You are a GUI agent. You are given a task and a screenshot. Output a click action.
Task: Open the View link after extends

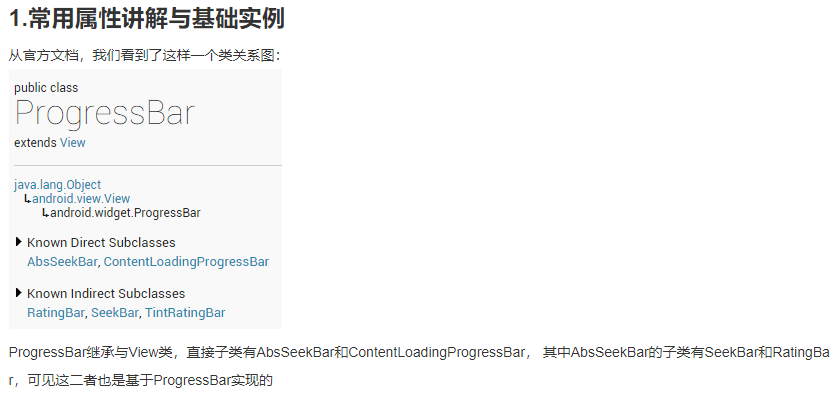(x=72, y=143)
